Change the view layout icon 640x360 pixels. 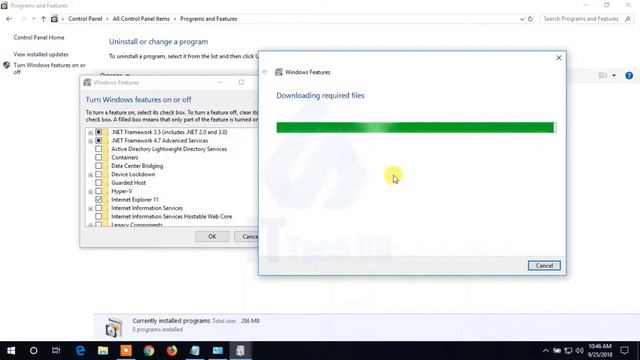coord(603,76)
